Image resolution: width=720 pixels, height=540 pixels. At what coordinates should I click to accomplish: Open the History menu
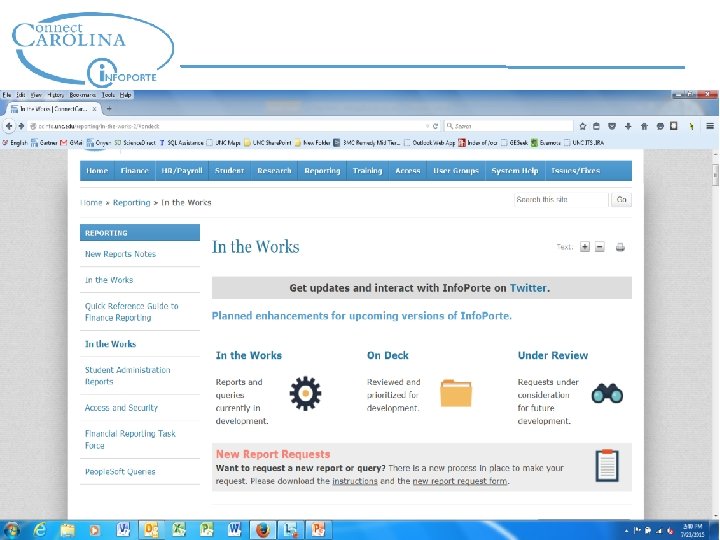(x=56, y=95)
